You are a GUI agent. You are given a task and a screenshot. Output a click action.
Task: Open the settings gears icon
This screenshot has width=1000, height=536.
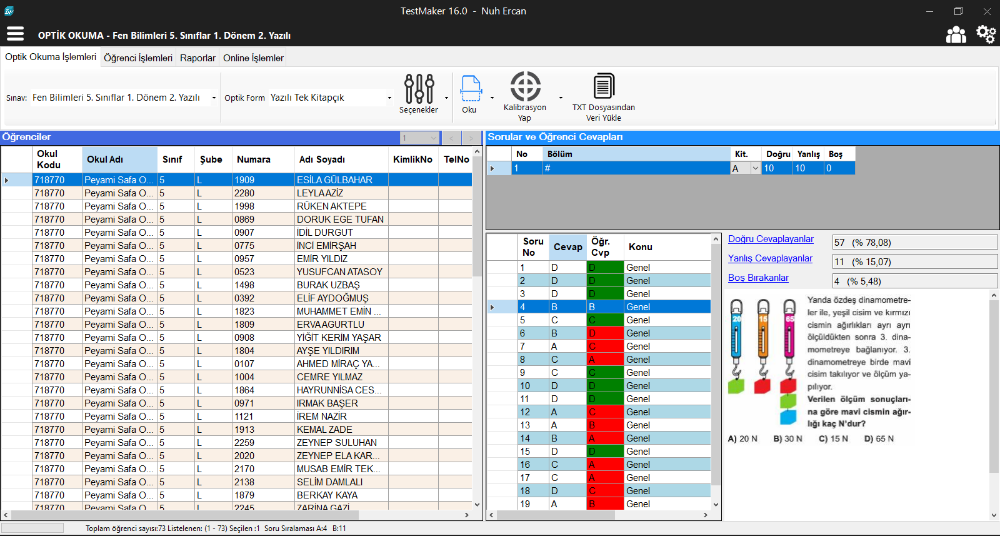point(986,34)
